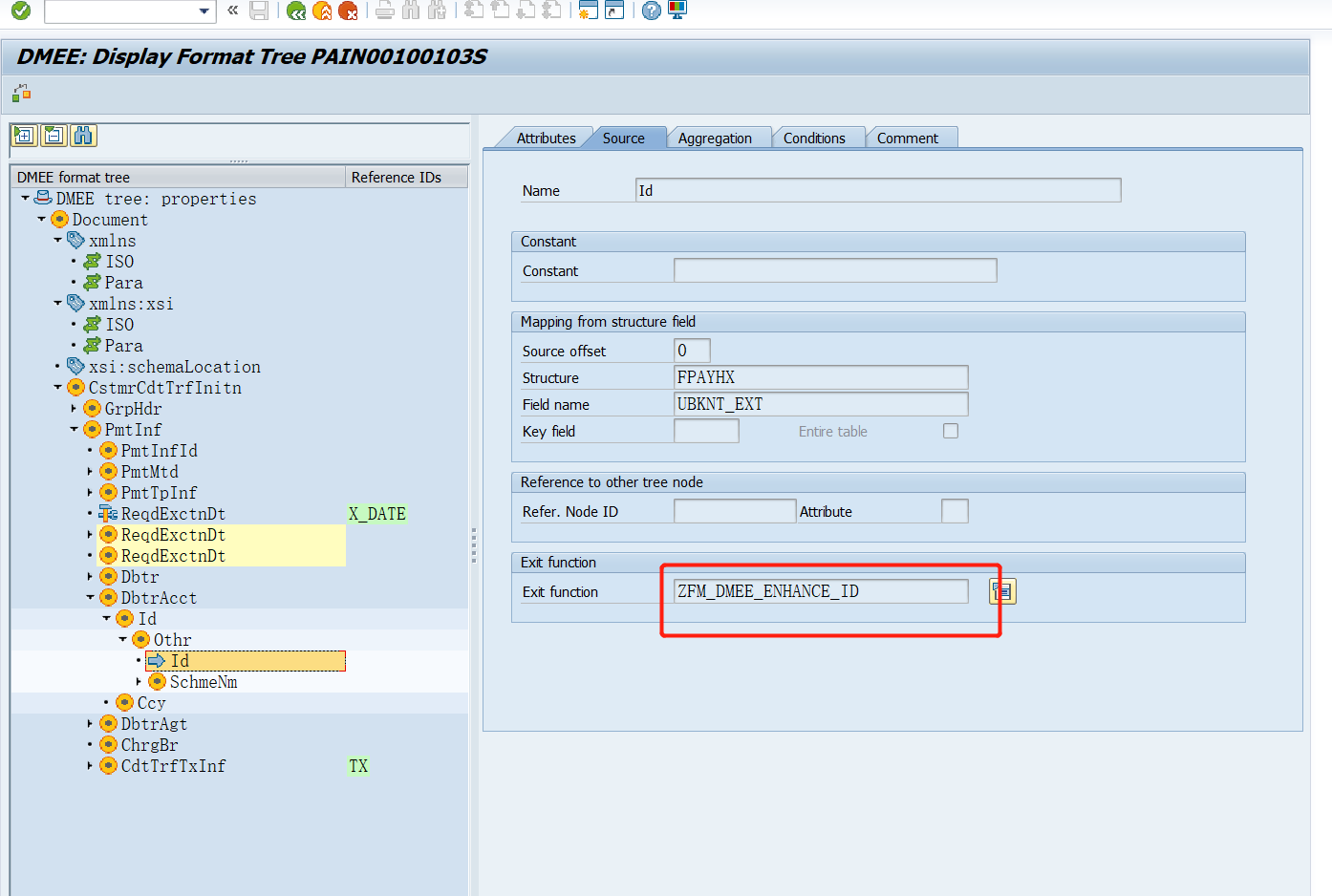This screenshot has height=896, width=1332.
Task: Enable the Entire table checkbox
Action: pos(950,431)
